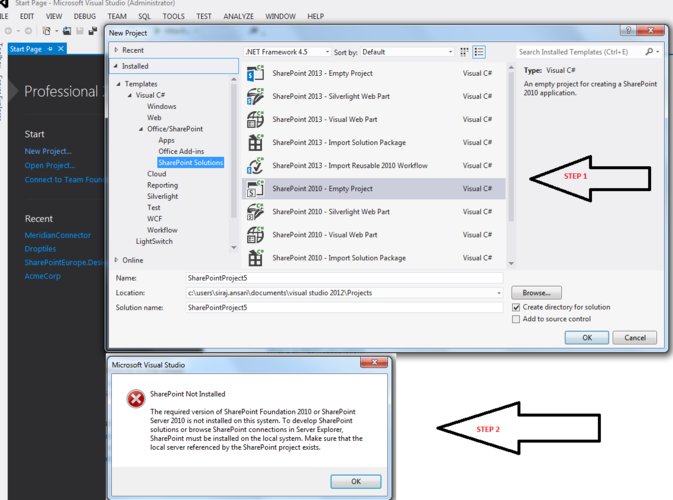Pin the Start Page tab
This screenshot has height=500, width=673.
coord(50,49)
